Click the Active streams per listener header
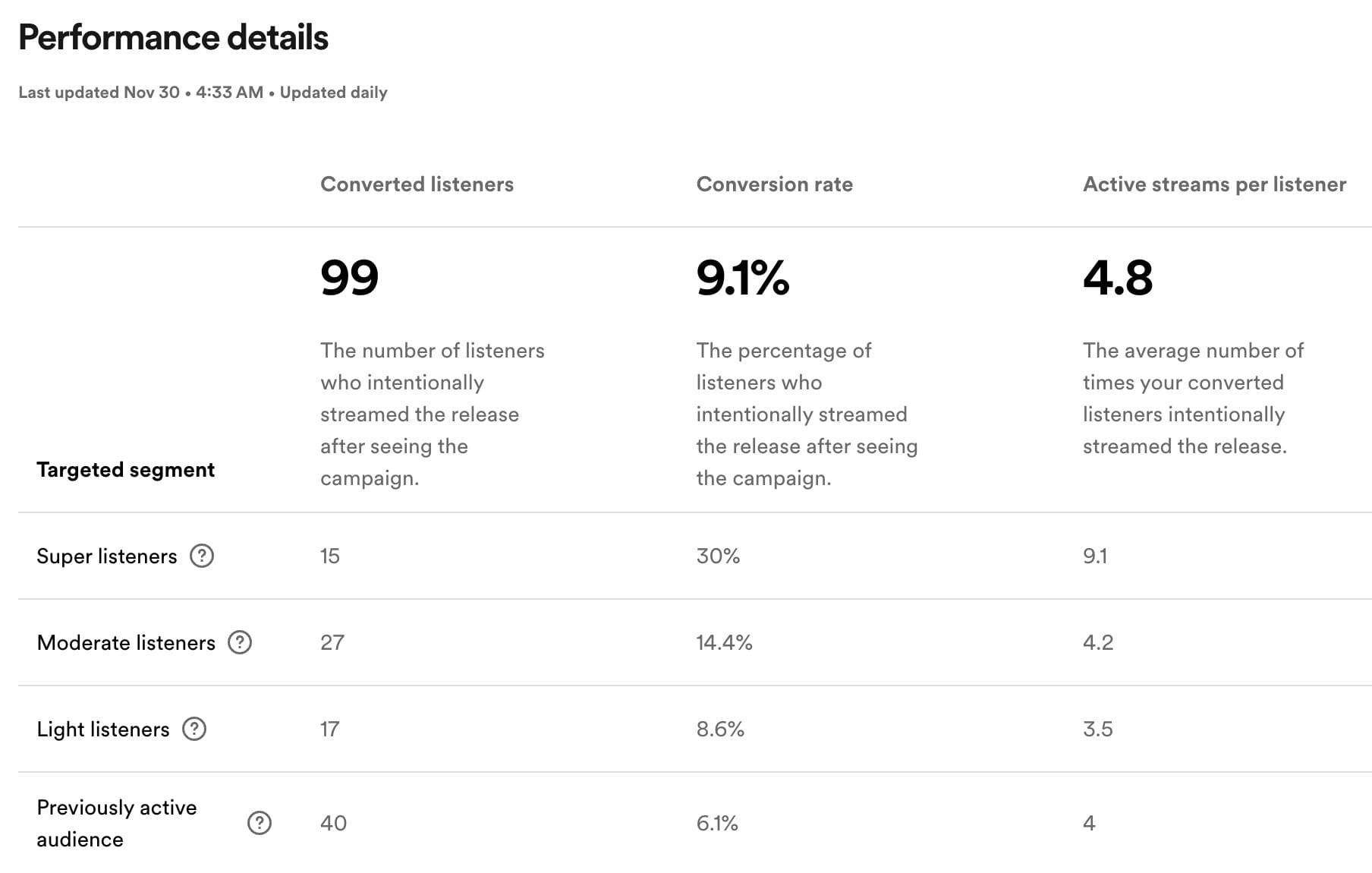1372x873 pixels. (1214, 184)
